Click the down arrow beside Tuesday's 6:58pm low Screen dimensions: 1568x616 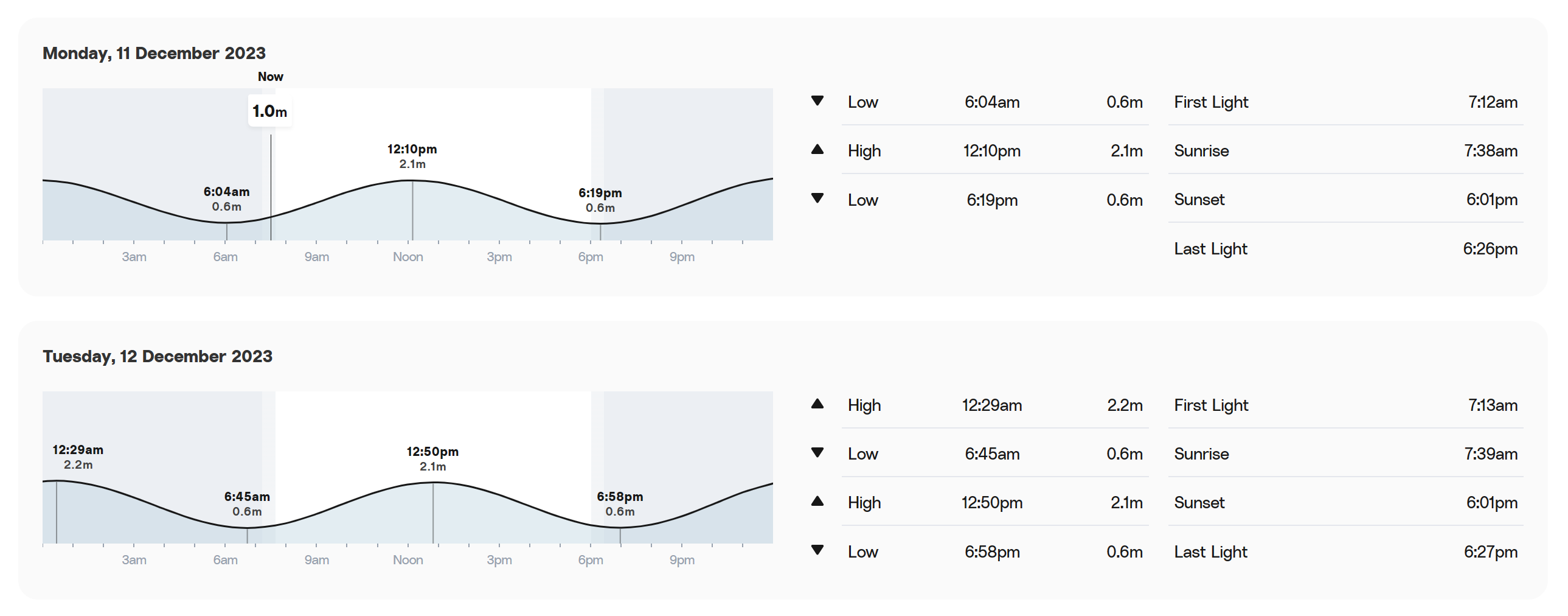click(817, 550)
